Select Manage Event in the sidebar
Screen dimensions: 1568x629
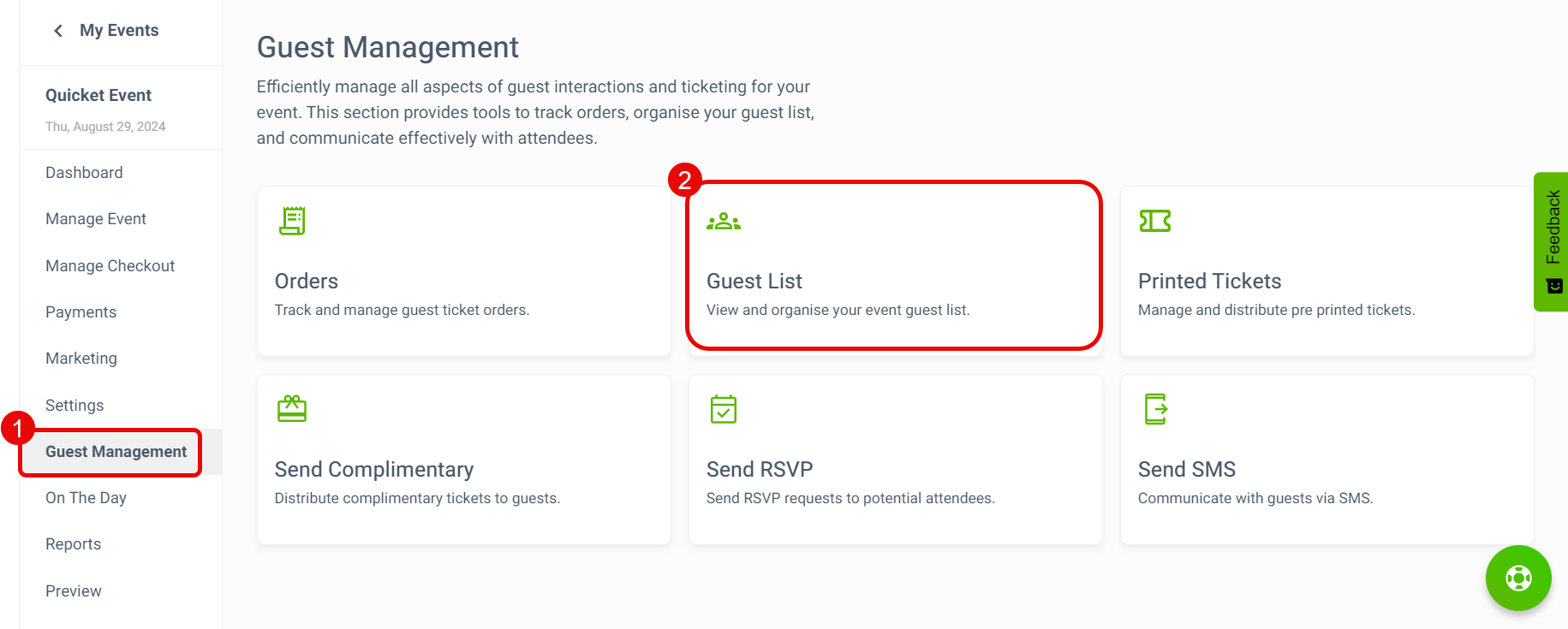click(x=96, y=219)
